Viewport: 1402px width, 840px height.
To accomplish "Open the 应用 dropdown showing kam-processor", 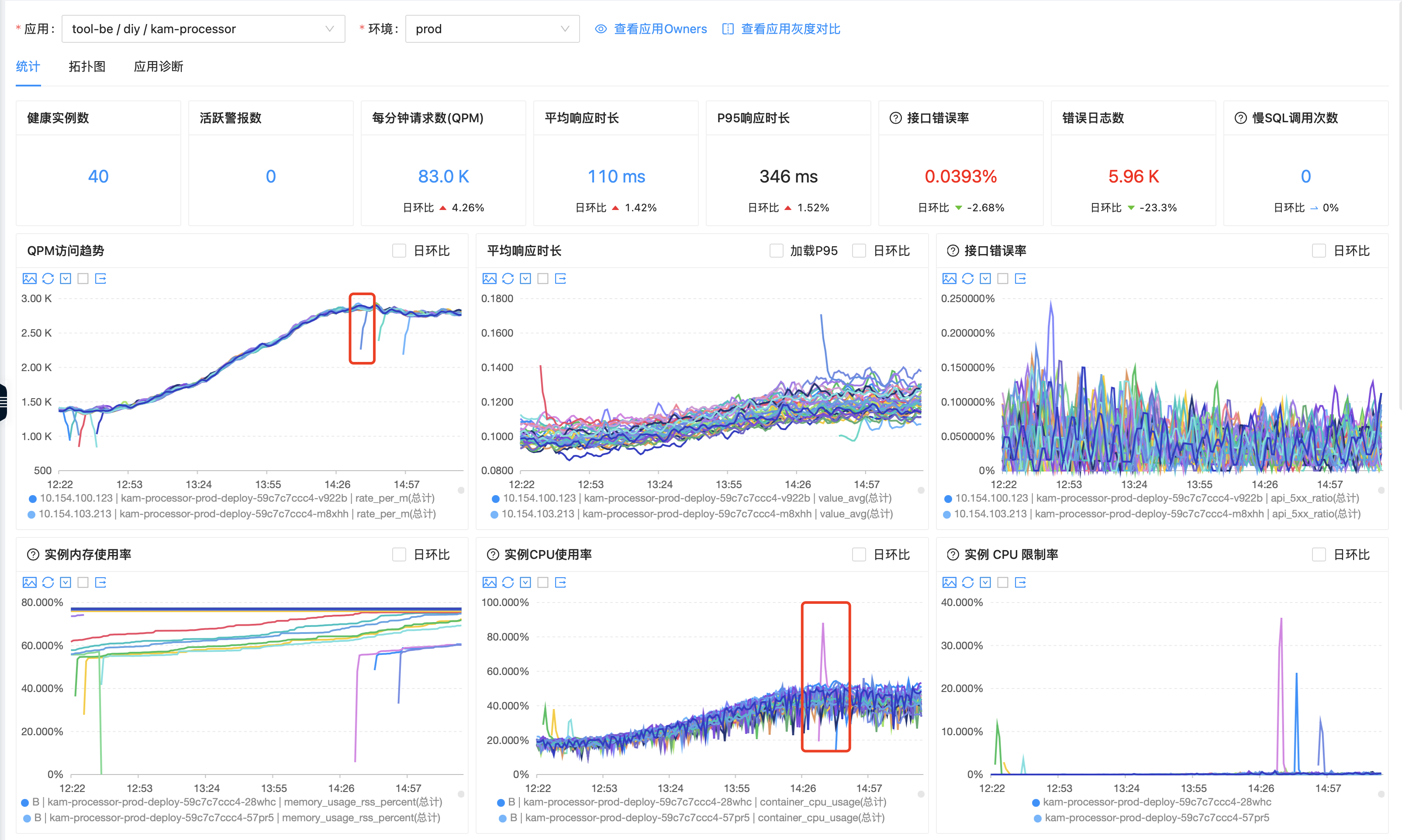I will (203, 29).
